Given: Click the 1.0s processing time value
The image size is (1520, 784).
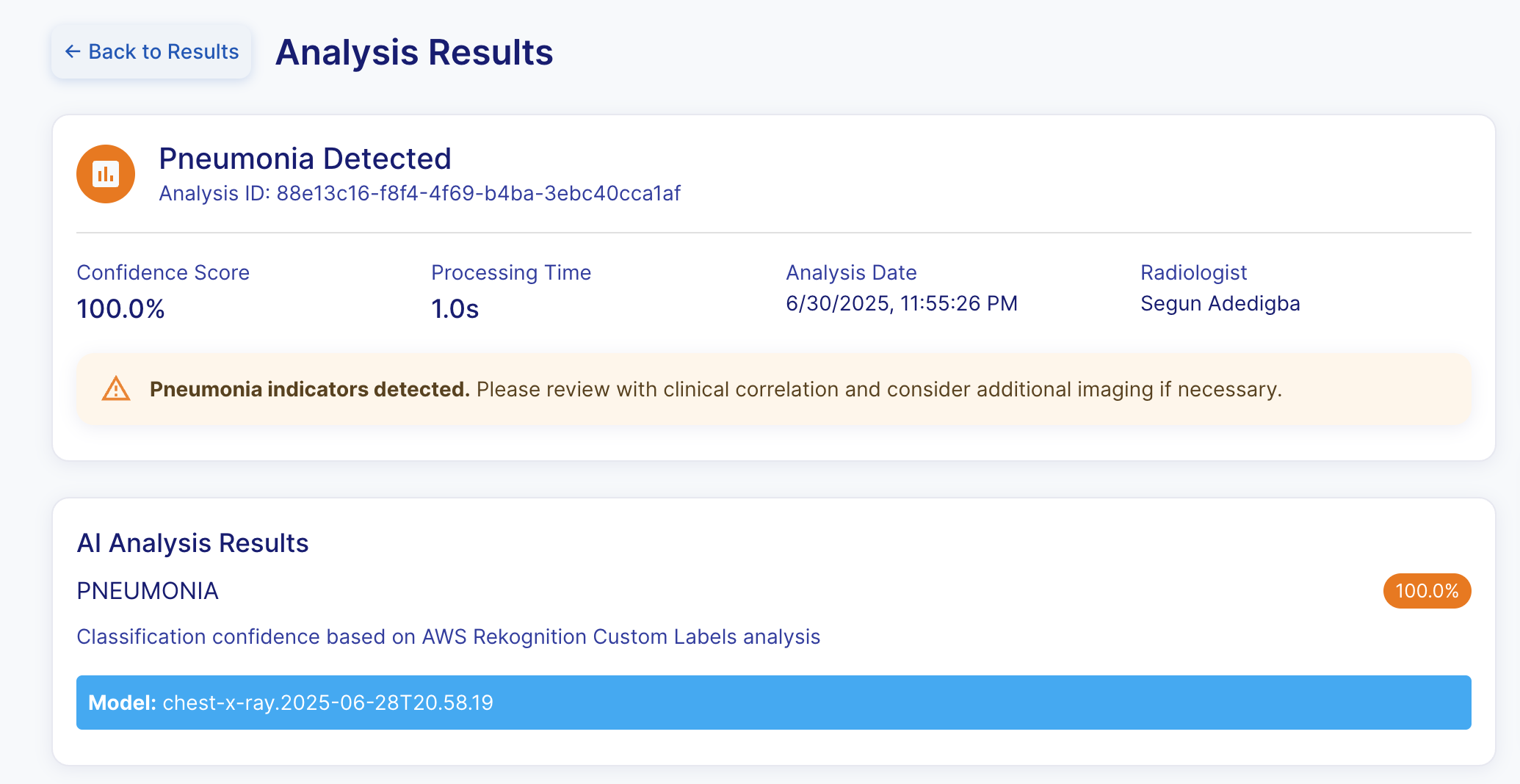Looking at the screenshot, I should [455, 309].
